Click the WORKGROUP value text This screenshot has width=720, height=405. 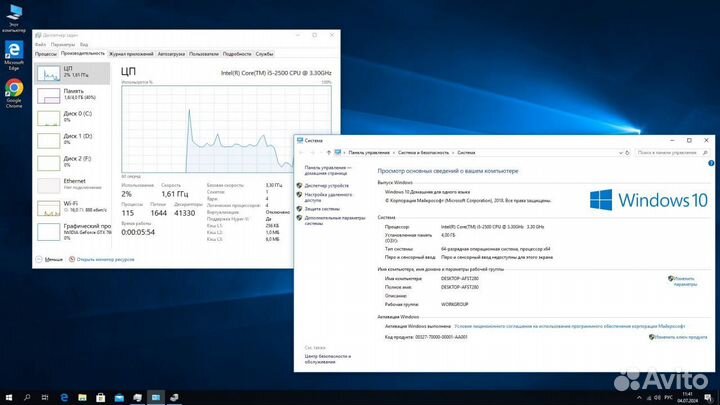point(454,304)
